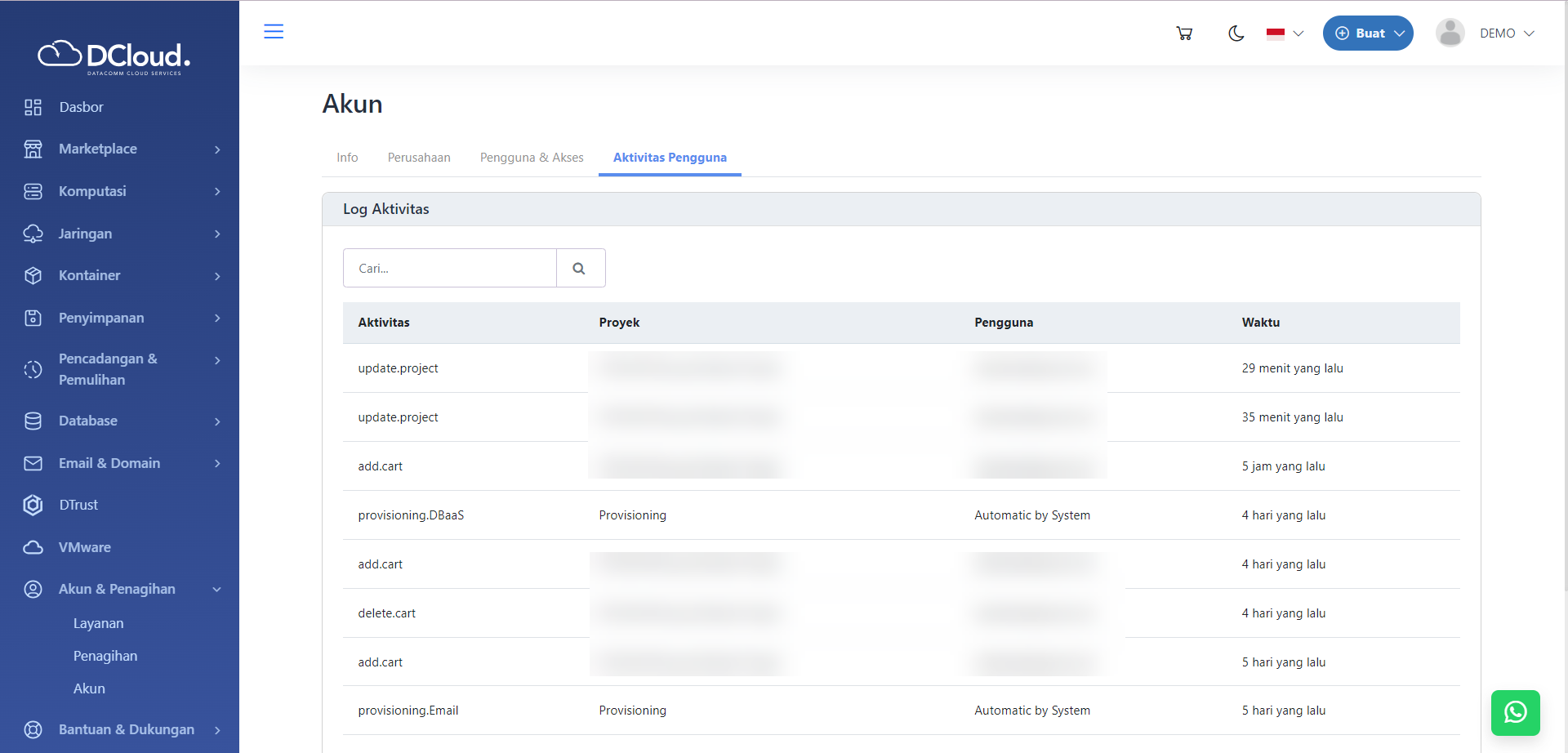This screenshot has width=1568, height=753.
Task: Toggle dark mode moon icon
Action: pos(1236,33)
